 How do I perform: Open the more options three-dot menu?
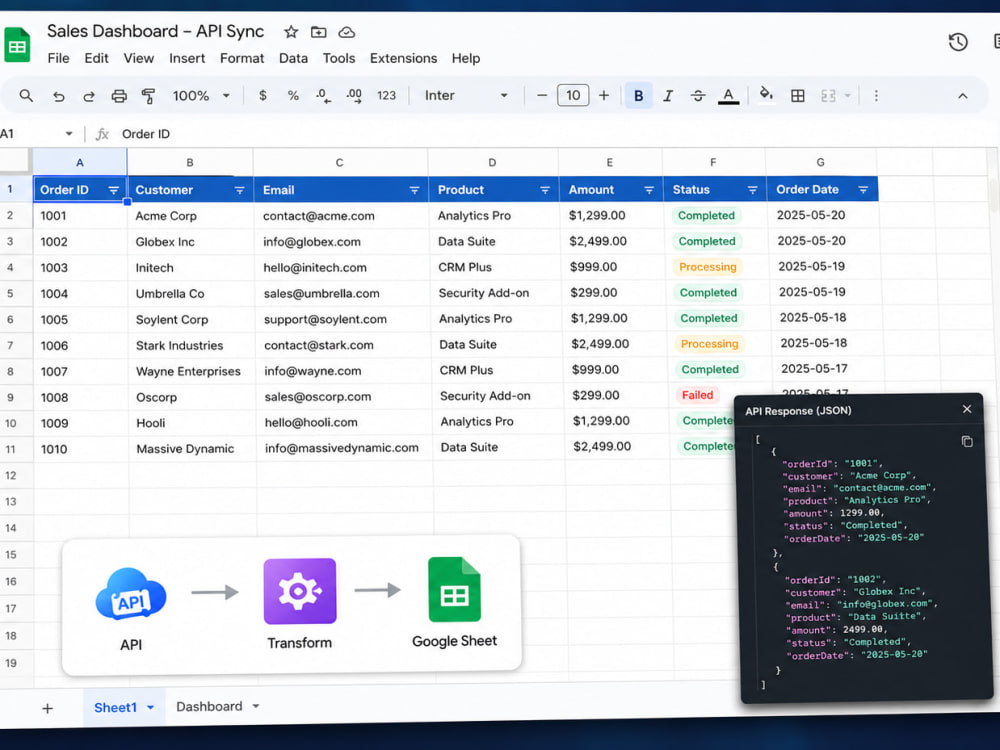click(x=876, y=96)
